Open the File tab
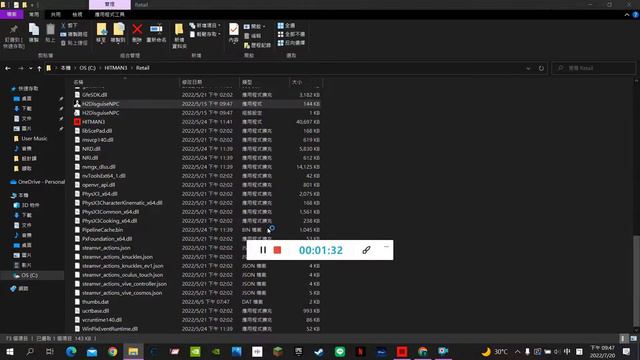This screenshot has height=360, width=640. (11, 14)
